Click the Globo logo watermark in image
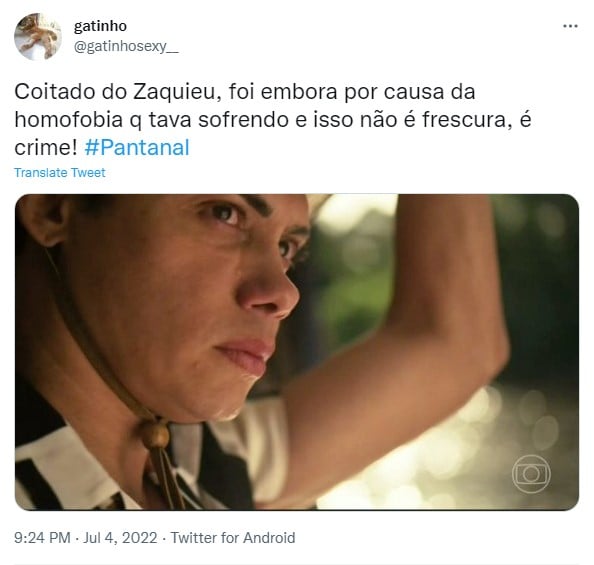 coord(531,474)
